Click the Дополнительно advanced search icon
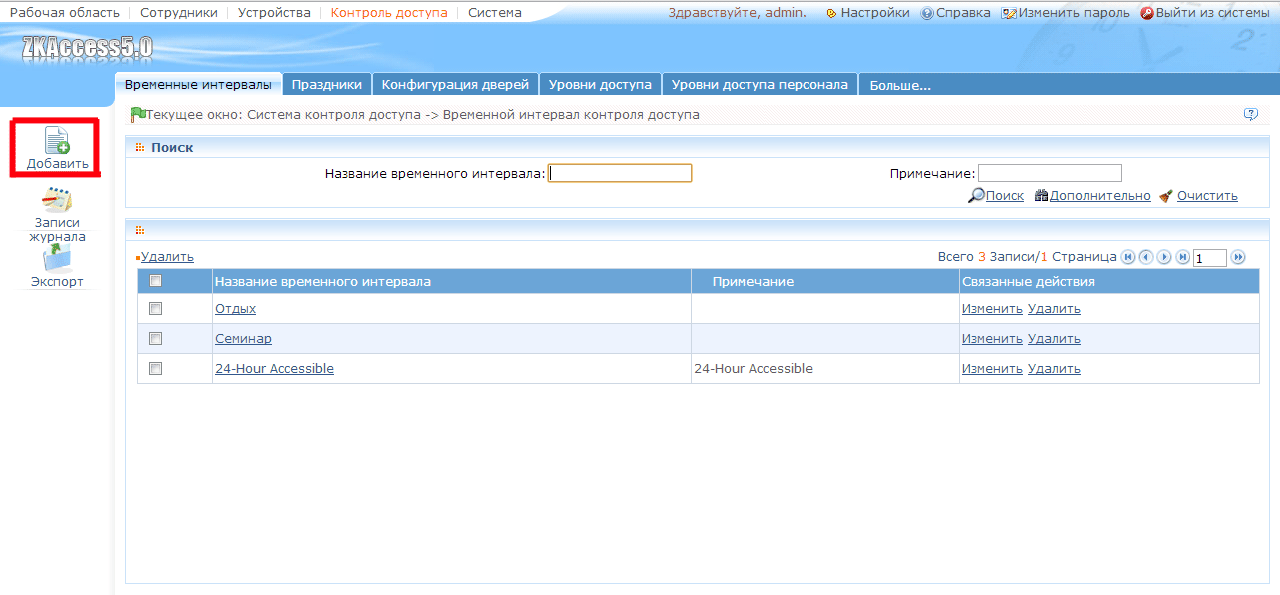This screenshot has width=1280, height=595. [1041, 196]
